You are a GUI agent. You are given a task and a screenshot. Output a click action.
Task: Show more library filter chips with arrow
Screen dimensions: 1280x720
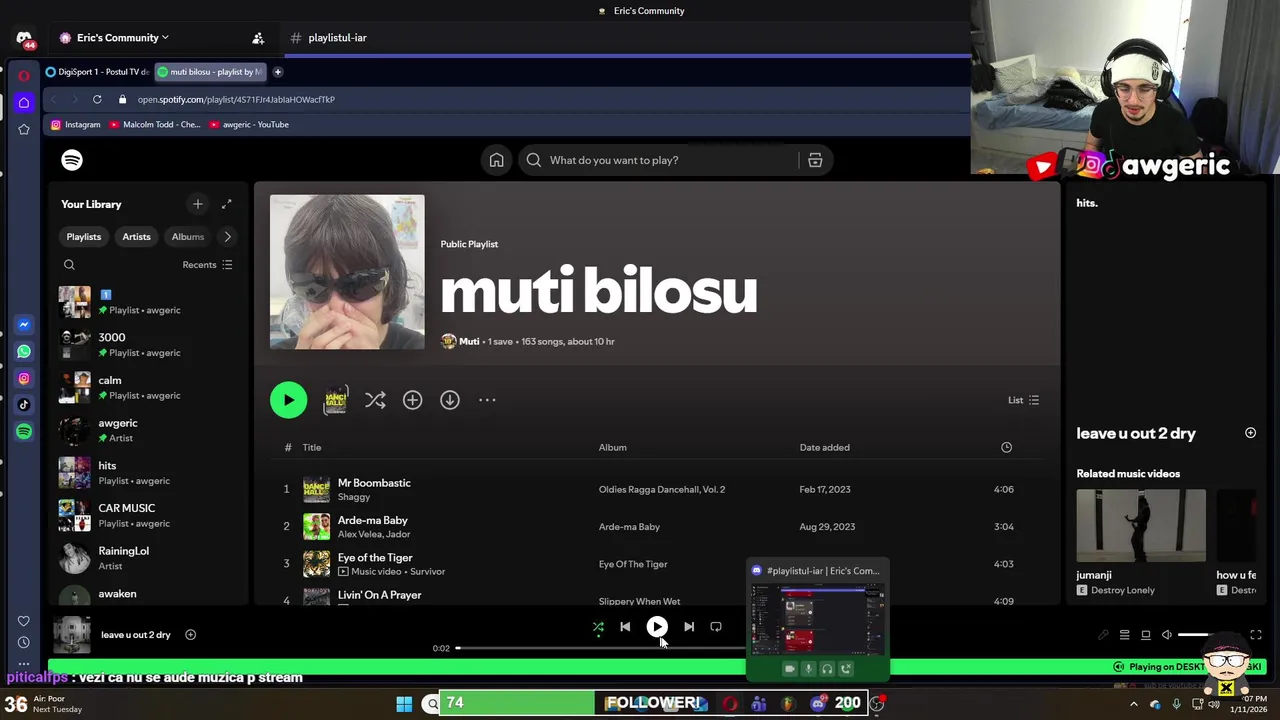[x=227, y=237]
